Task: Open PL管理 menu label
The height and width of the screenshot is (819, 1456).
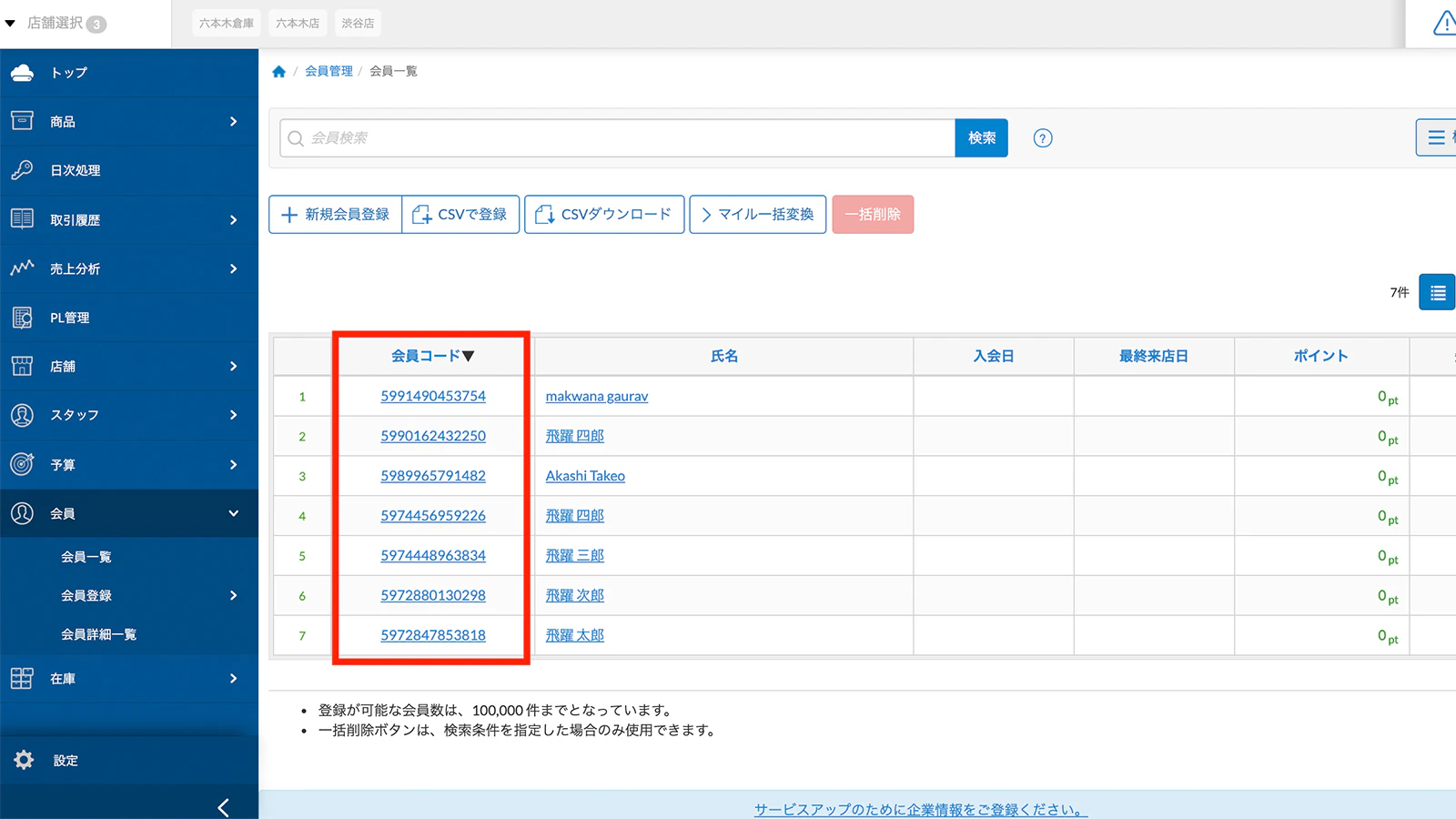Action: pyautogui.click(x=70, y=318)
